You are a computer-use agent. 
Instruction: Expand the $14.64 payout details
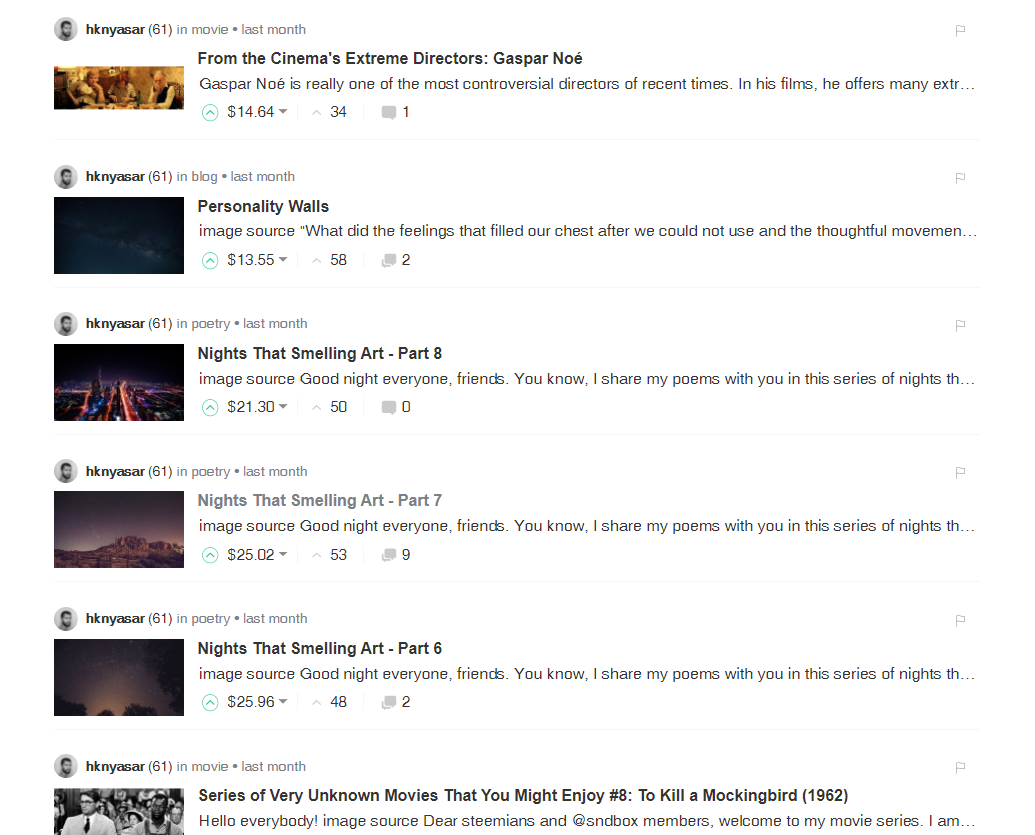[257, 112]
